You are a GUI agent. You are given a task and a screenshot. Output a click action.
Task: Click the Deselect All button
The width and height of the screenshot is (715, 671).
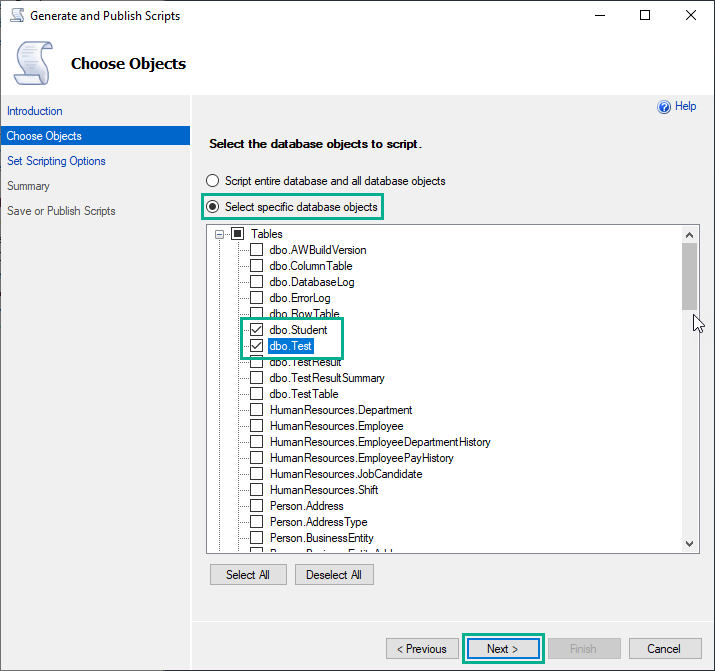pyautogui.click(x=334, y=575)
